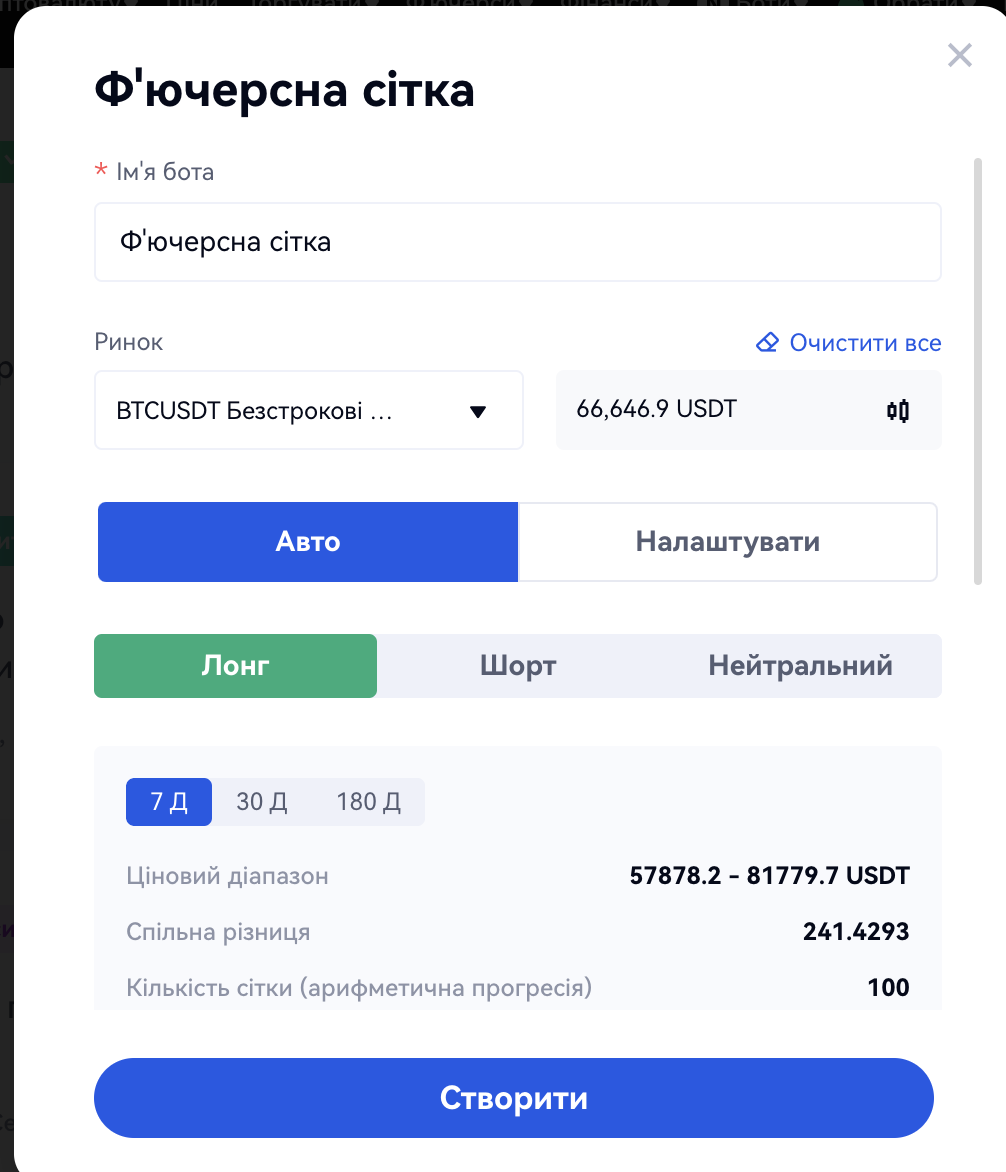Switch to the Налаштувати tab
The image size is (1006, 1172).
tap(727, 542)
